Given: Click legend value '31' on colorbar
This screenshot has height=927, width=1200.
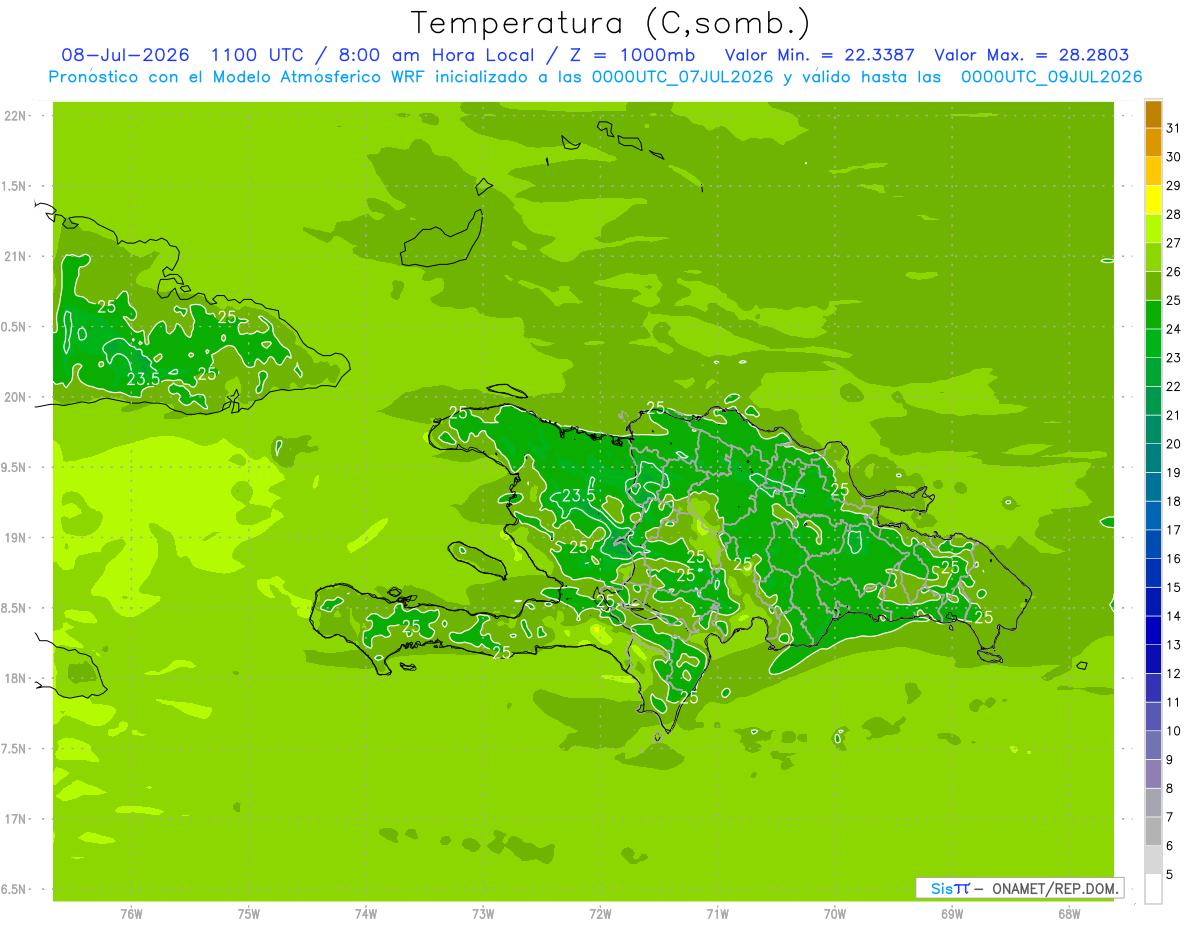Looking at the screenshot, I should (1174, 128).
